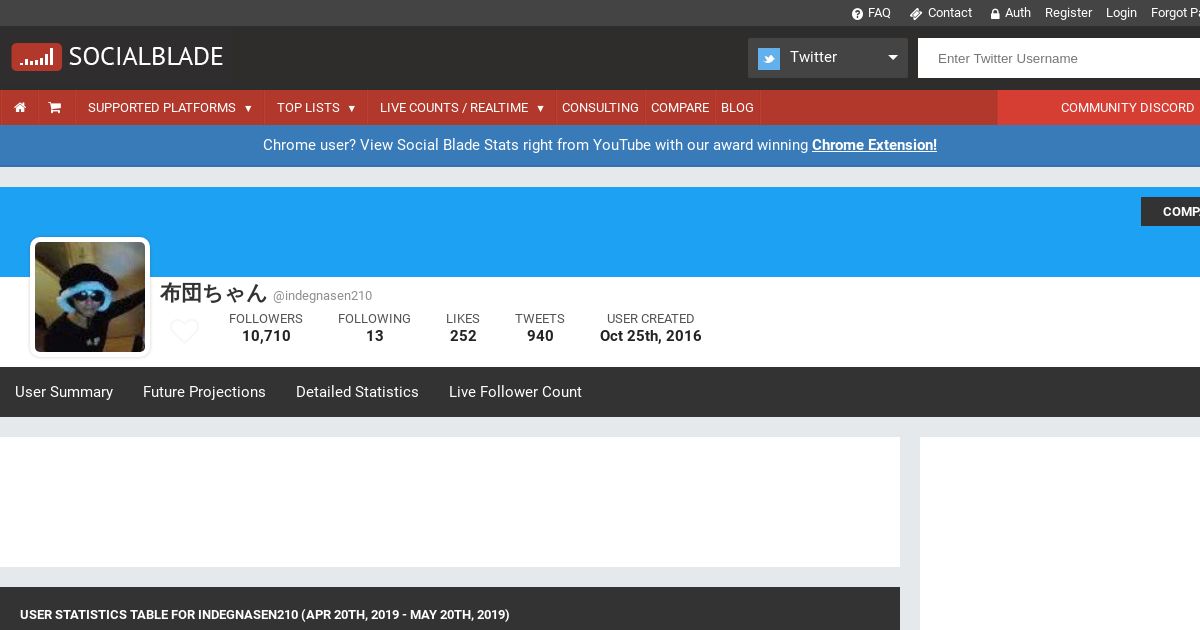1200x630 pixels.
Task: Expand the Live Counts / Realtime menu
Action: pos(462,107)
